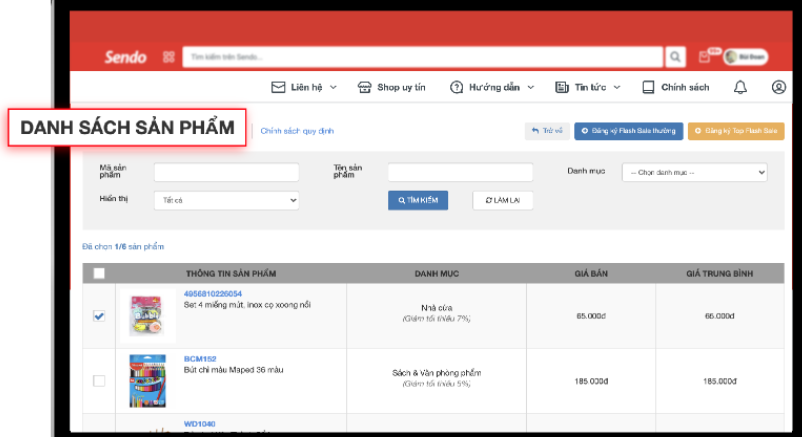The height and width of the screenshot is (437, 802).
Task: Open the Chọn danh mục category dropdown
Action: pos(694,173)
